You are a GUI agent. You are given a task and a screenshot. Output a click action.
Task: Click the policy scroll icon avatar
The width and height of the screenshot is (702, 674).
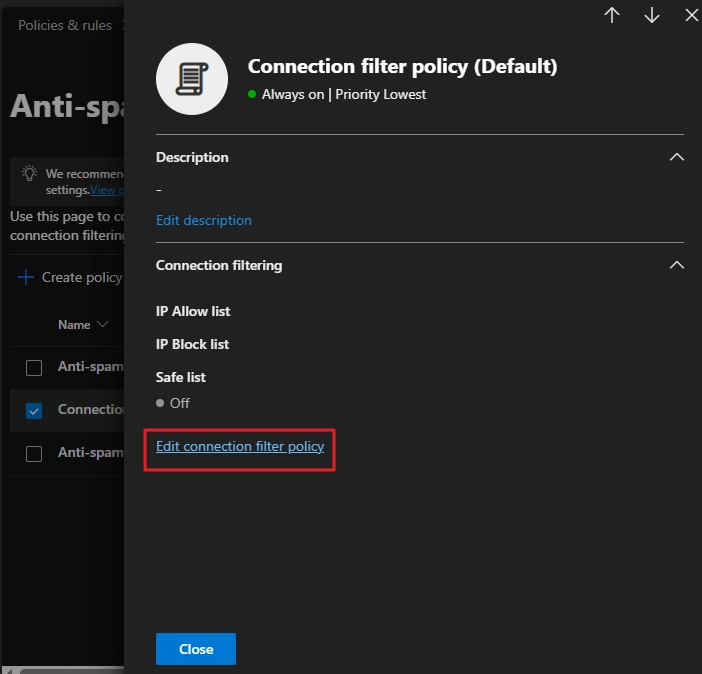[x=192, y=79]
